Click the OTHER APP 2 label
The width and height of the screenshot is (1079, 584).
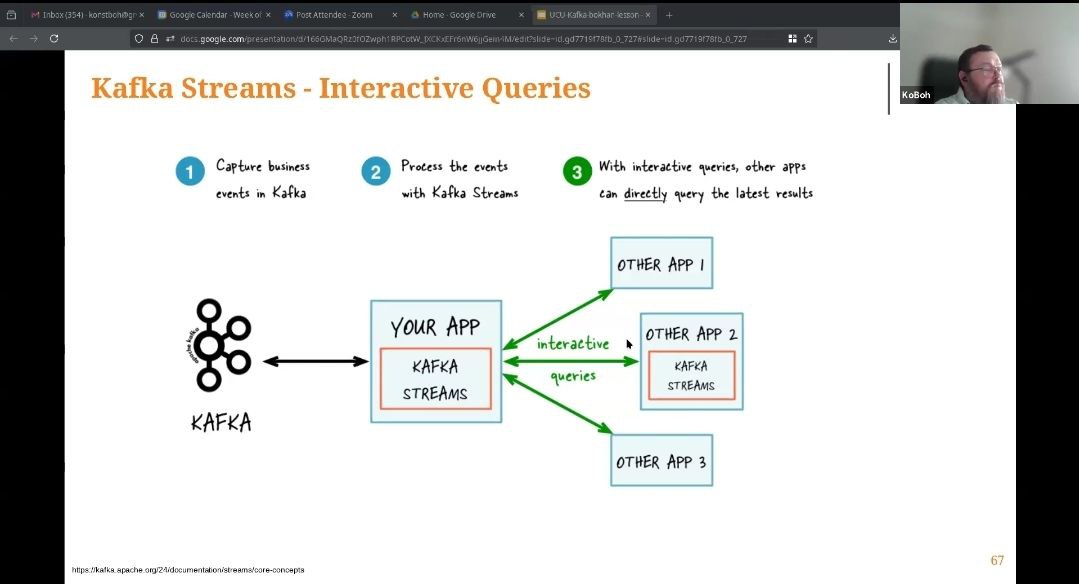click(x=691, y=334)
